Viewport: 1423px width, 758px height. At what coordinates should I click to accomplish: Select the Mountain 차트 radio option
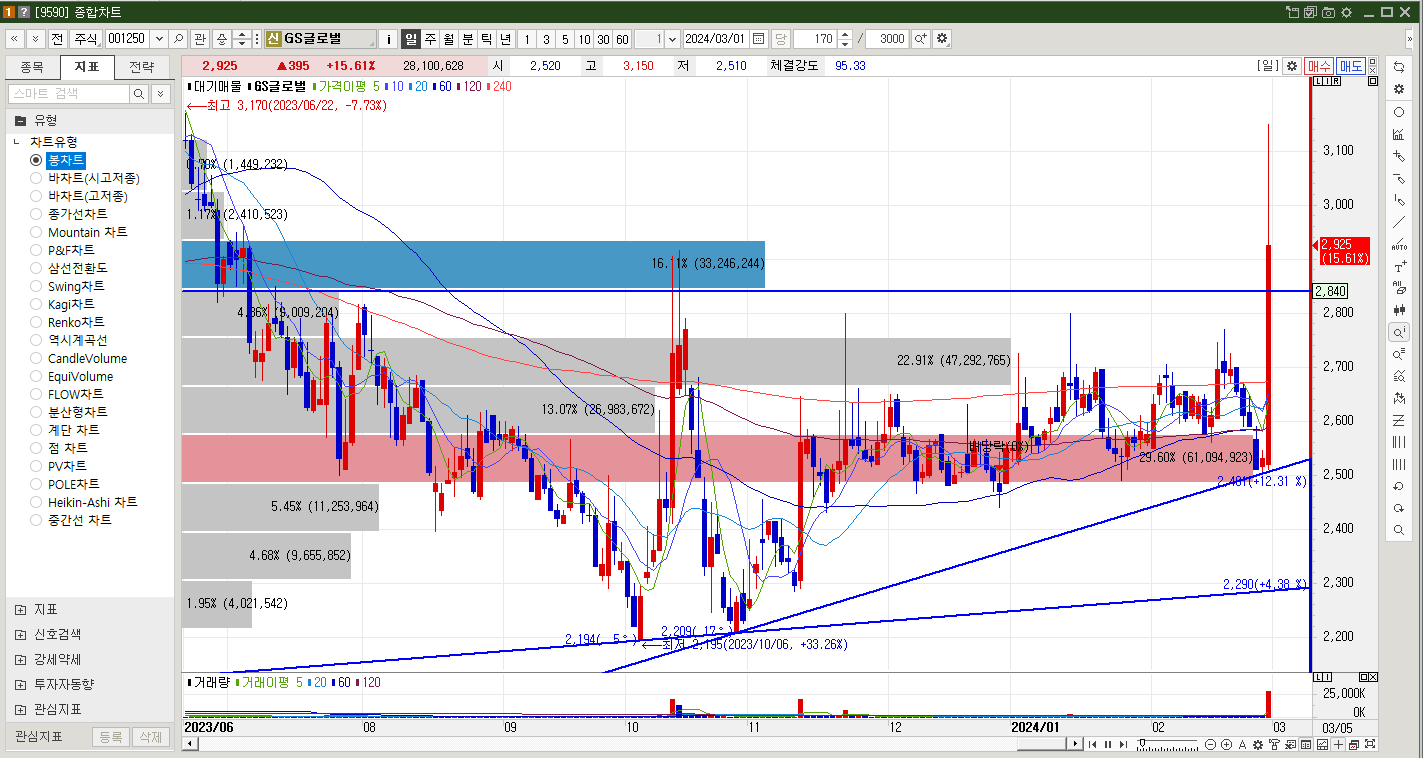click(36, 232)
